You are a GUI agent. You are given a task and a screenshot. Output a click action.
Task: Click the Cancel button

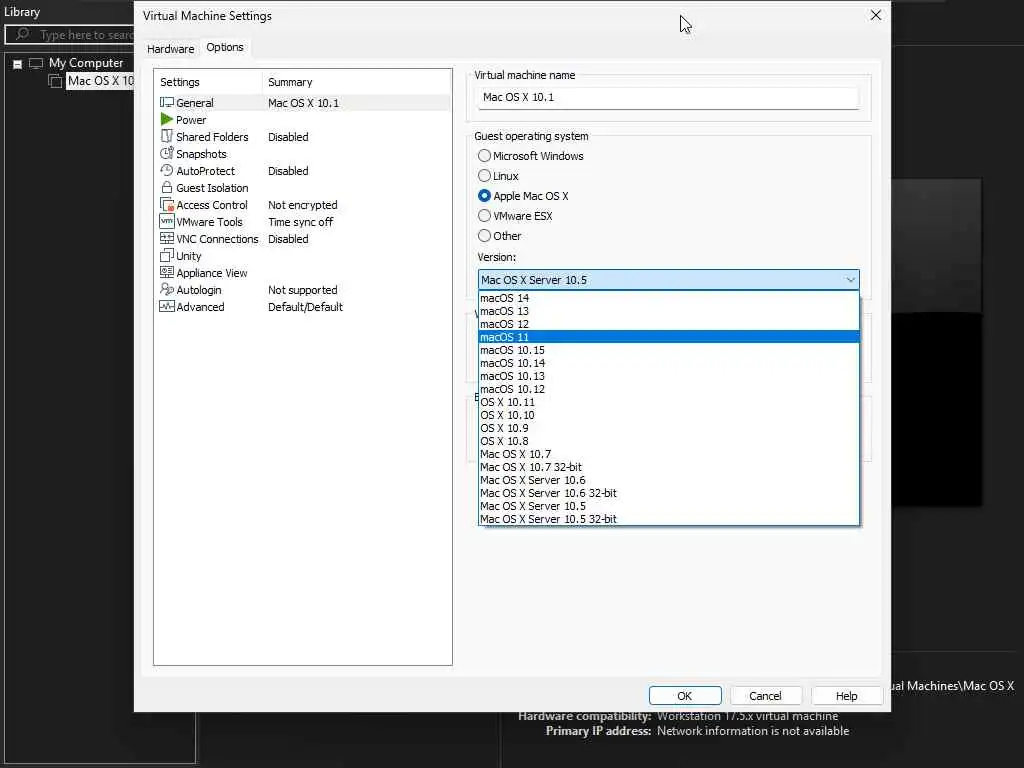(765, 696)
